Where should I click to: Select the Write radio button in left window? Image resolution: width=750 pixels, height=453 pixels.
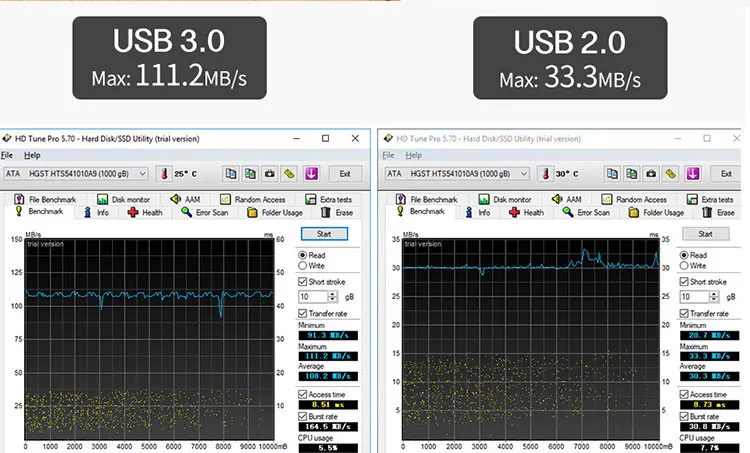click(304, 266)
